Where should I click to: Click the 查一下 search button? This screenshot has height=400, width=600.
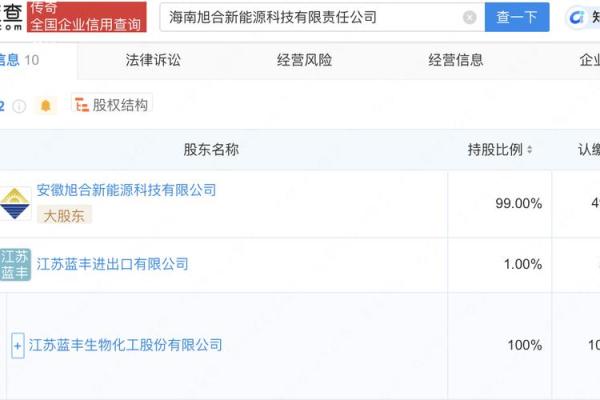click(517, 17)
